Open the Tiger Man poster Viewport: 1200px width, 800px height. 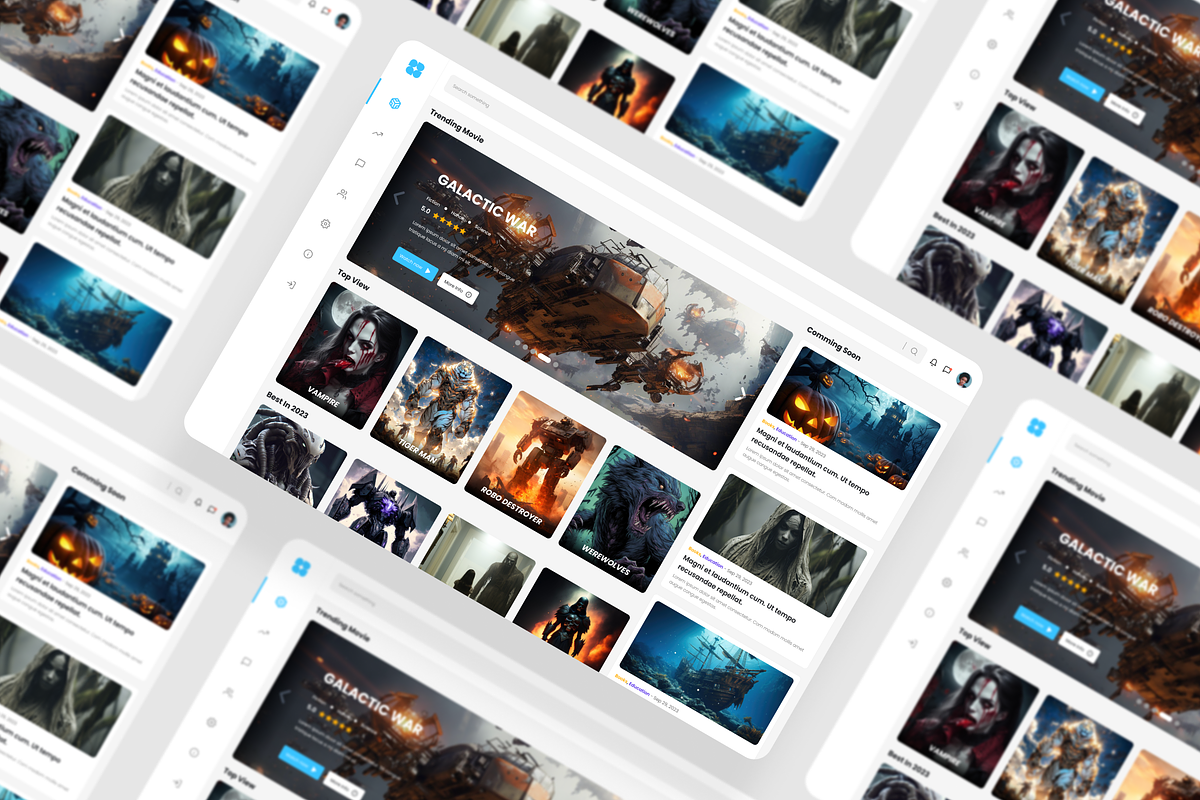point(441,410)
